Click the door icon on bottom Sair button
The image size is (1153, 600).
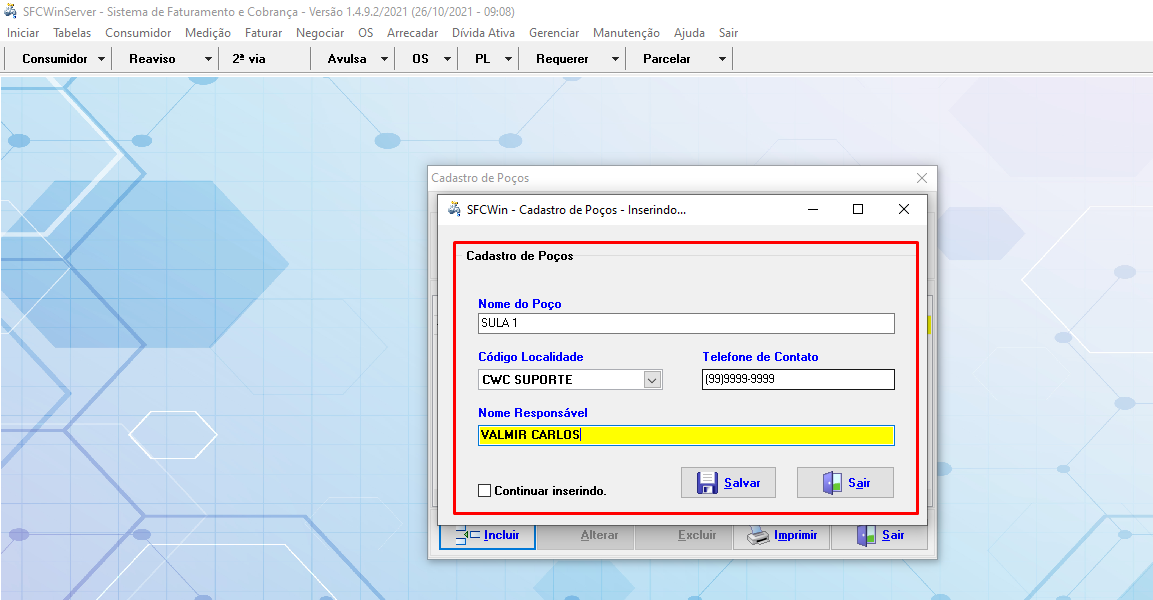pos(866,536)
